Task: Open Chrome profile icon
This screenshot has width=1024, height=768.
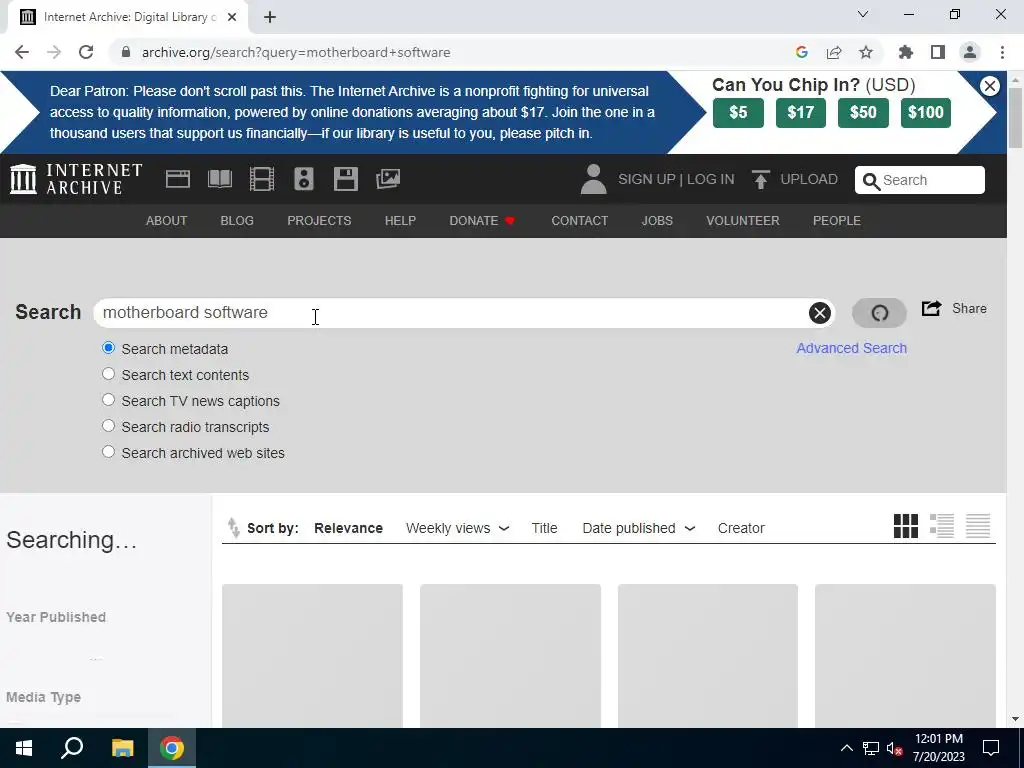Action: 970,52
